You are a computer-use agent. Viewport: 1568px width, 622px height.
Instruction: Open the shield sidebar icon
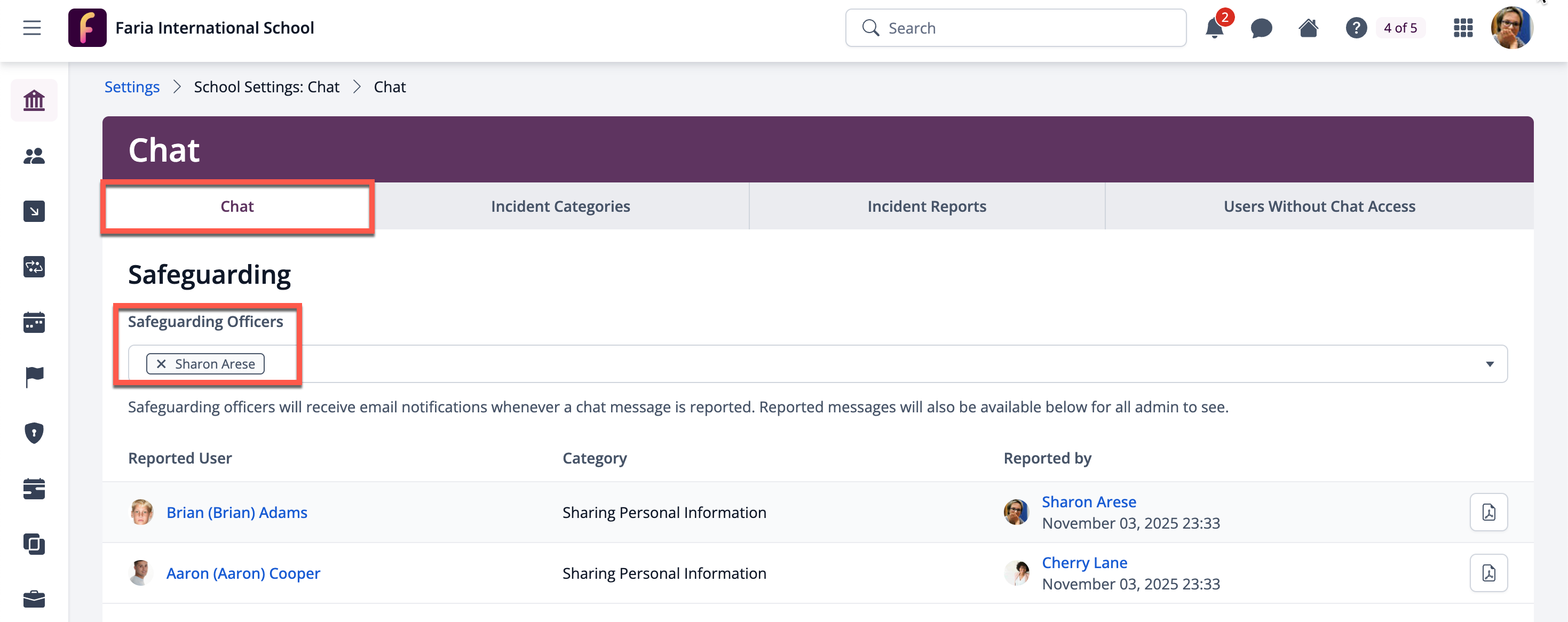point(34,433)
